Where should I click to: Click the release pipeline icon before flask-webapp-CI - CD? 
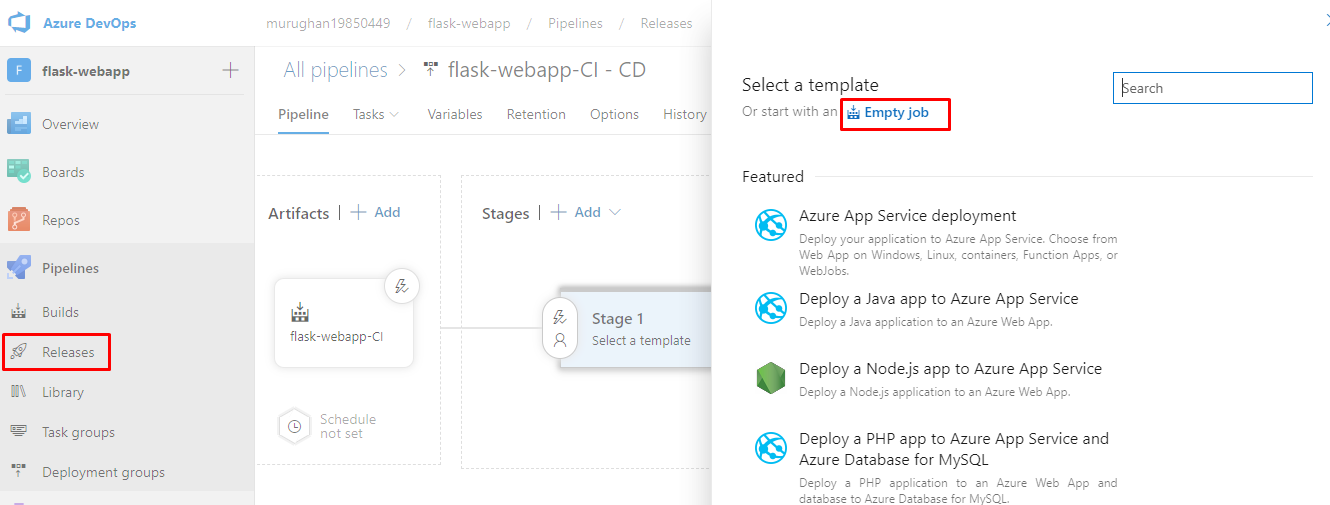(x=431, y=70)
